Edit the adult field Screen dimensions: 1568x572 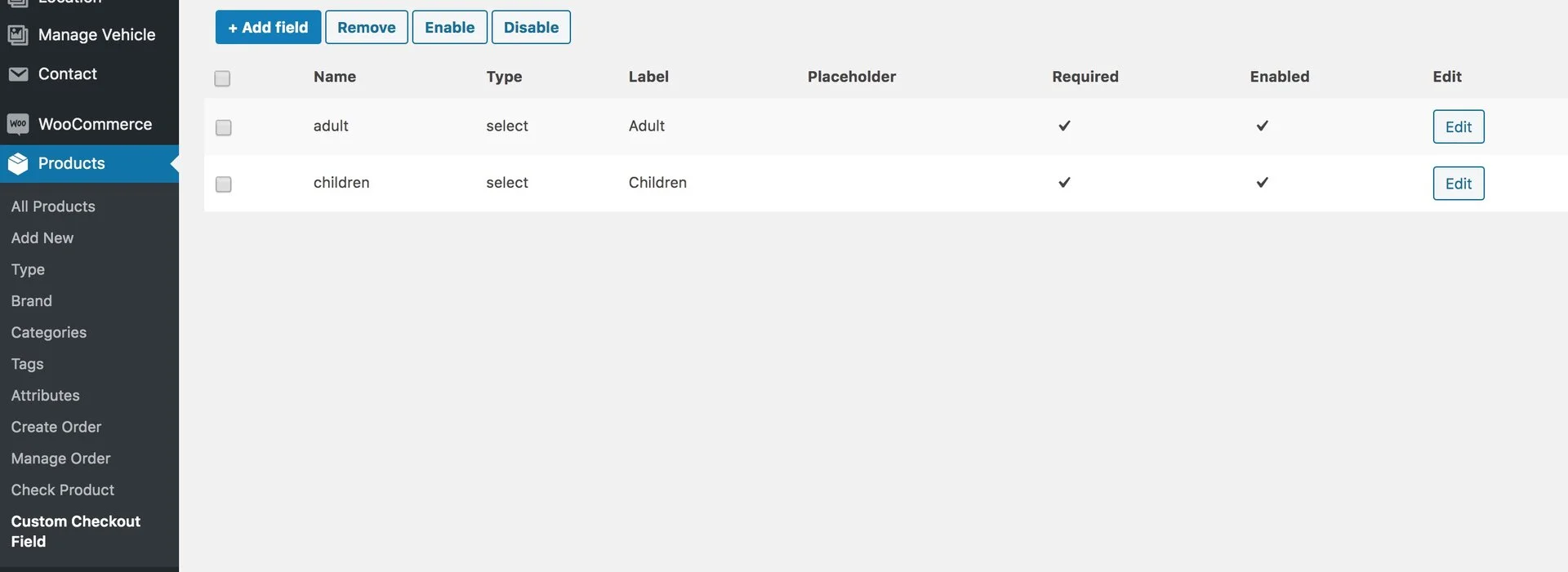click(x=1459, y=126)
